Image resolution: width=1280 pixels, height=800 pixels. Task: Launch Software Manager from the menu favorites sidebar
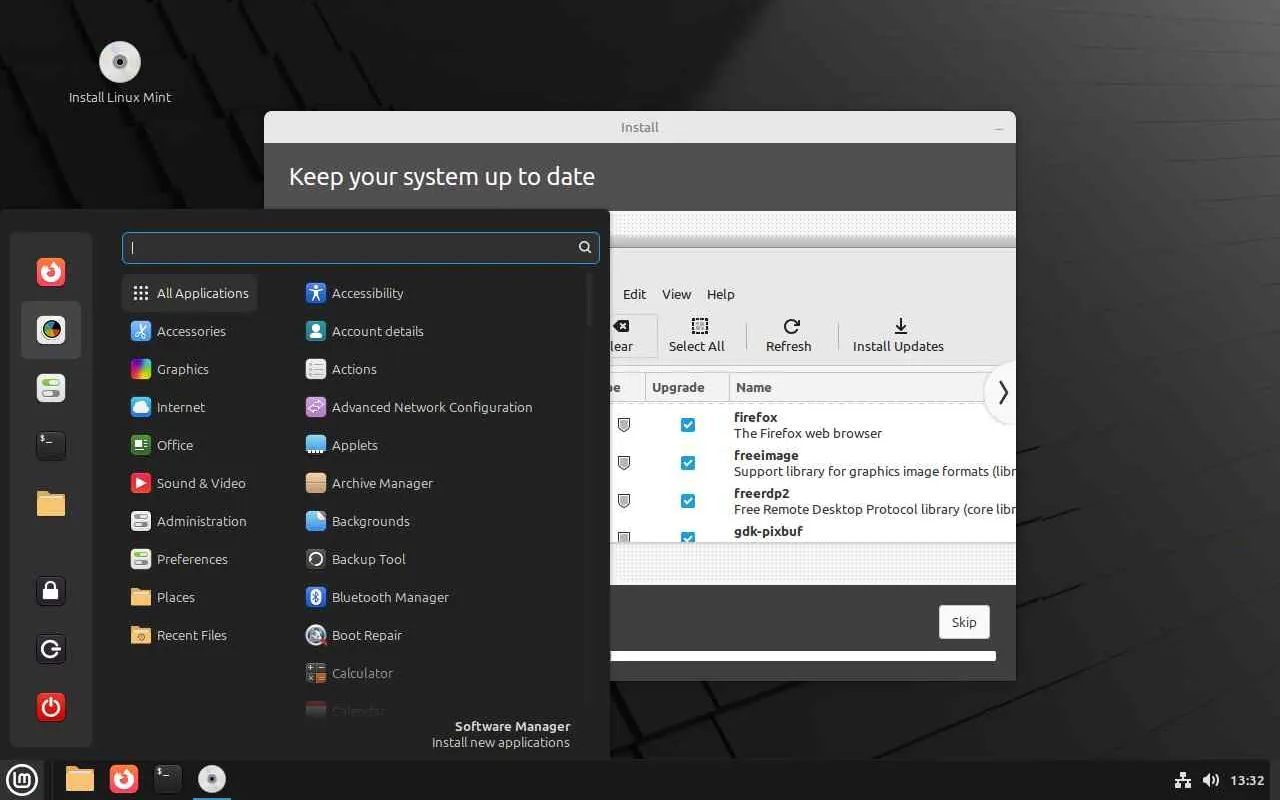pos(51,330)
